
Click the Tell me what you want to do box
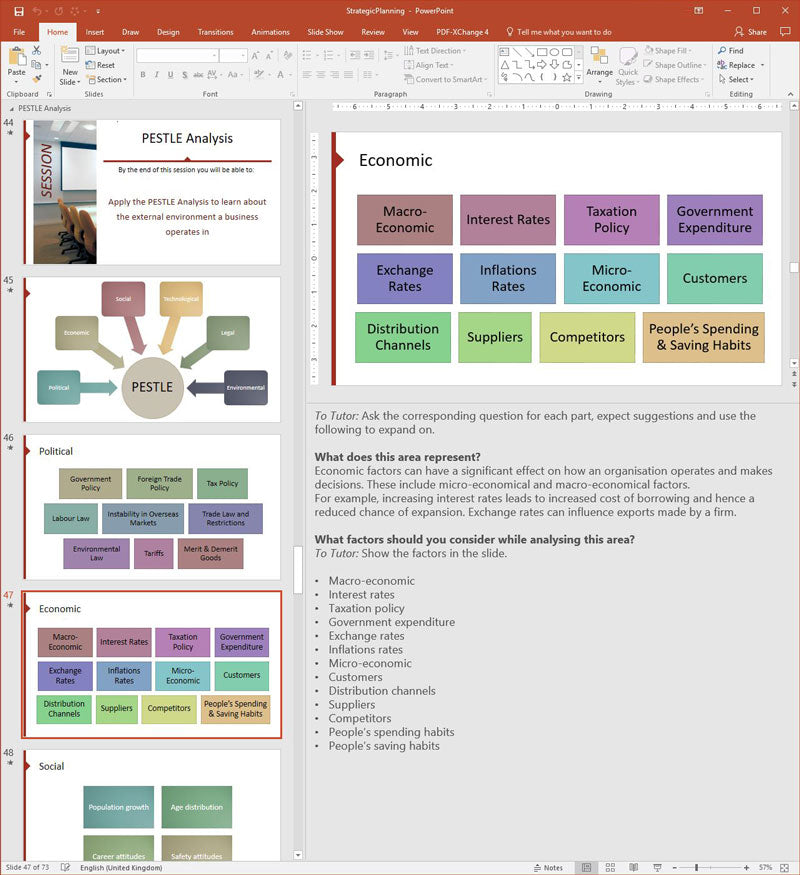click(559, 32)
